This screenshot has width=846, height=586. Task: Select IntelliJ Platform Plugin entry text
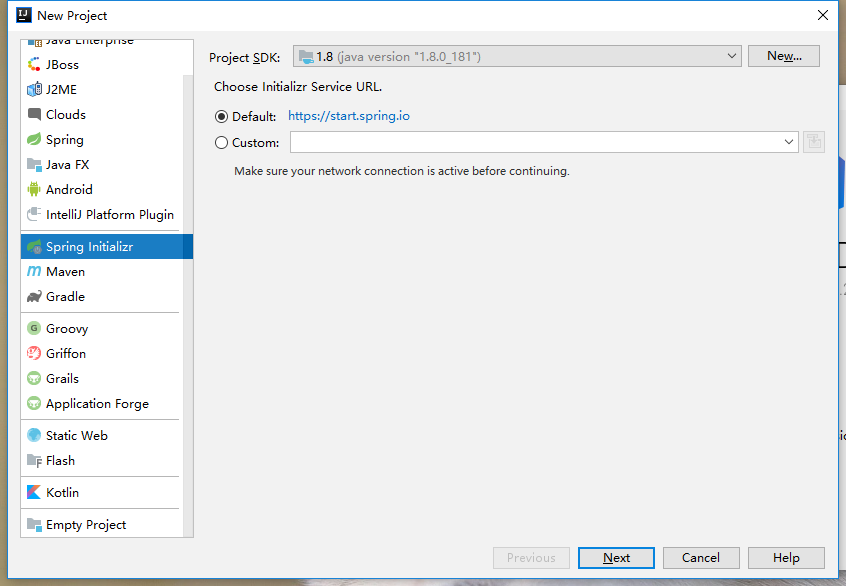click(x=110, y=215)
